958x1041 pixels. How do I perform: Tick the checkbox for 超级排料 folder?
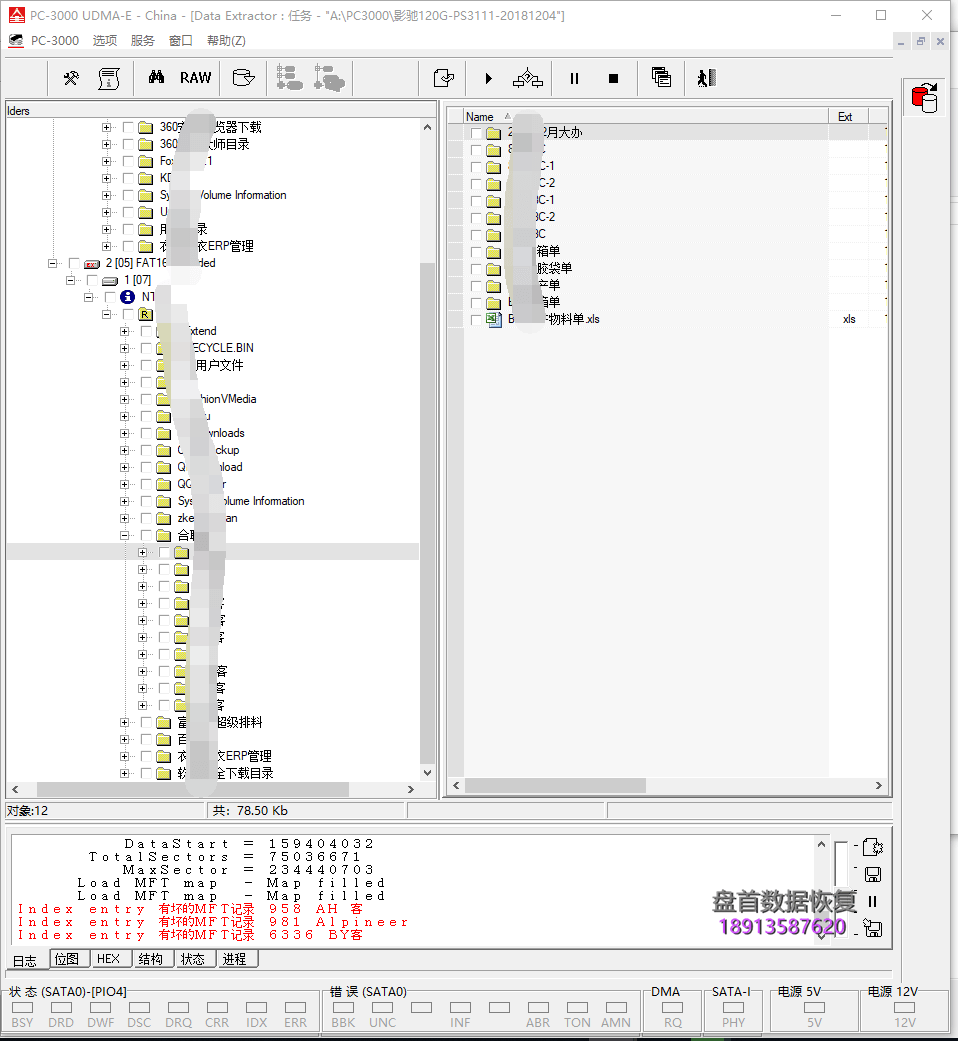click(x=146, y=722)
